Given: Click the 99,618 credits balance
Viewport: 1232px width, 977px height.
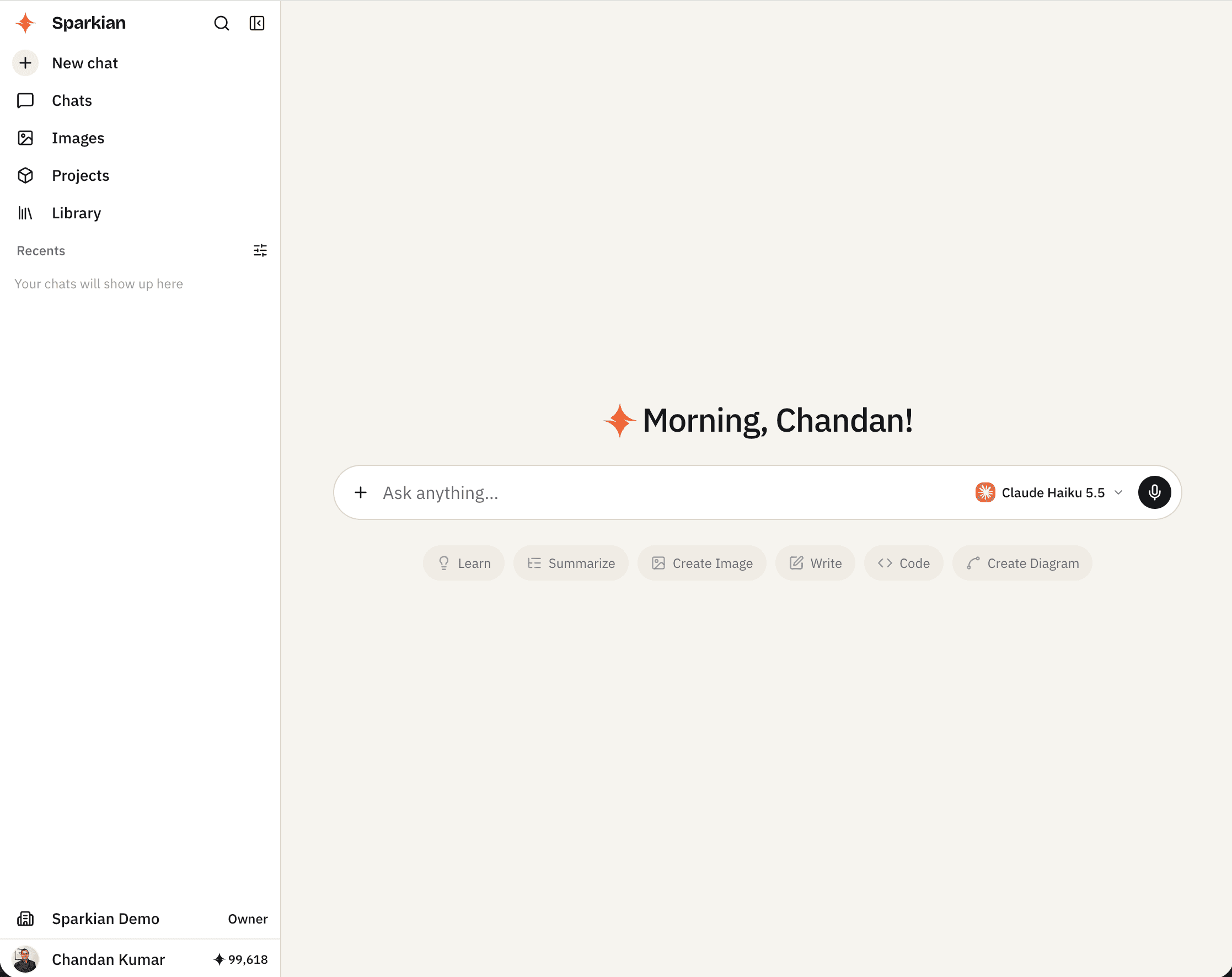Looking at the screenshot, I should pyautogui.click(x=240, y=959).
